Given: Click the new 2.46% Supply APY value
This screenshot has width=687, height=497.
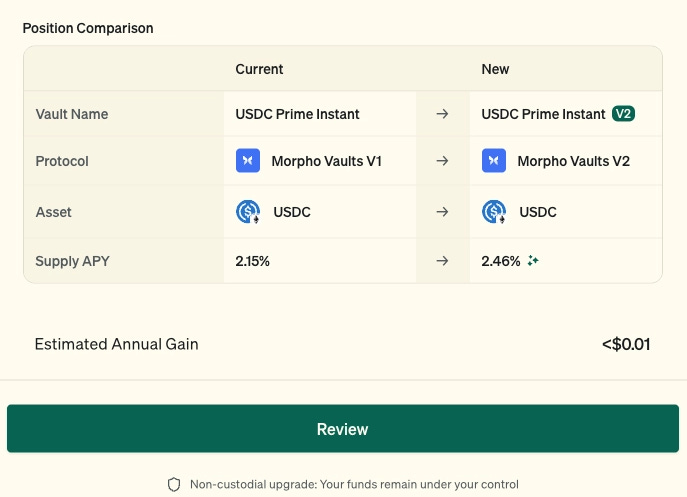Looking at the screenshot, I should [x=501, y=261].
